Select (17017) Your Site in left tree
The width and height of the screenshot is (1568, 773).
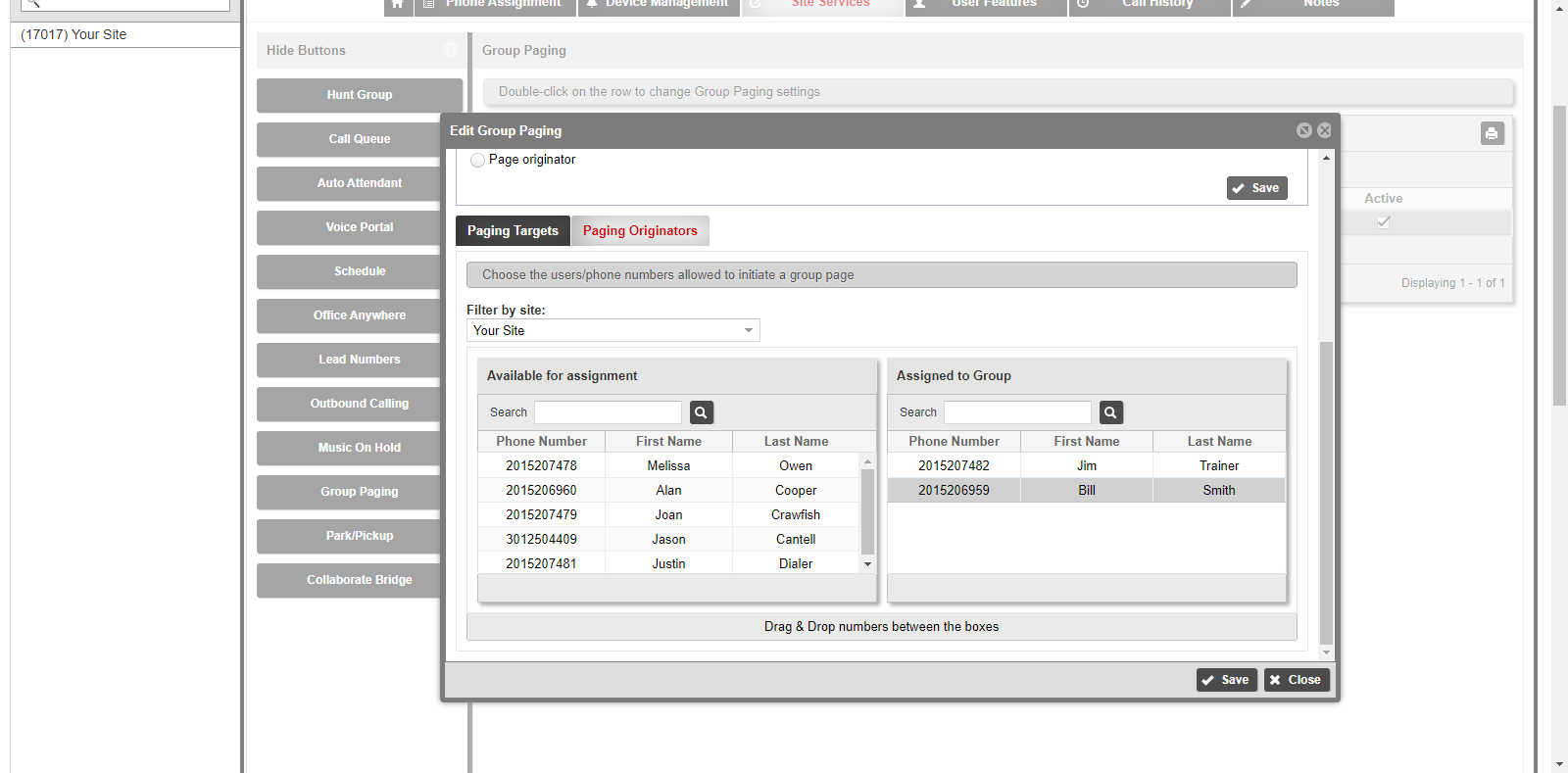tap(73, 34)
